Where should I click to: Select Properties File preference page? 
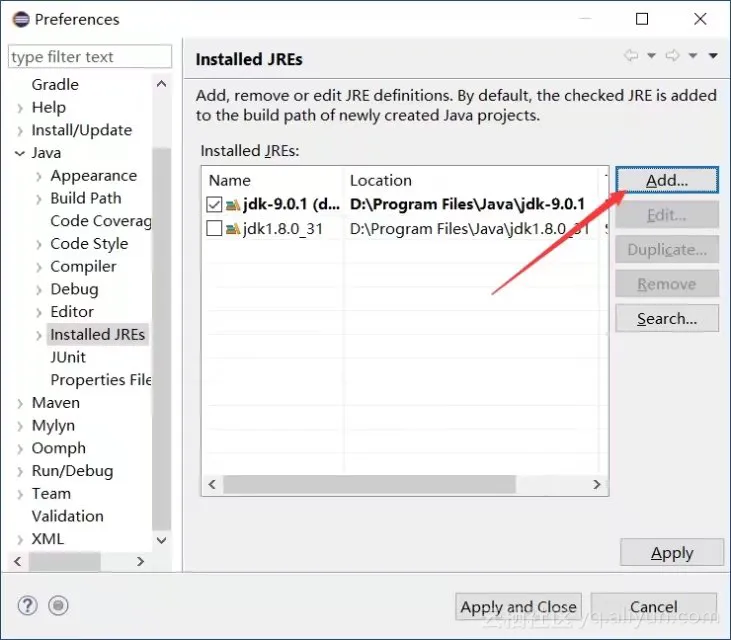point(101,380)
